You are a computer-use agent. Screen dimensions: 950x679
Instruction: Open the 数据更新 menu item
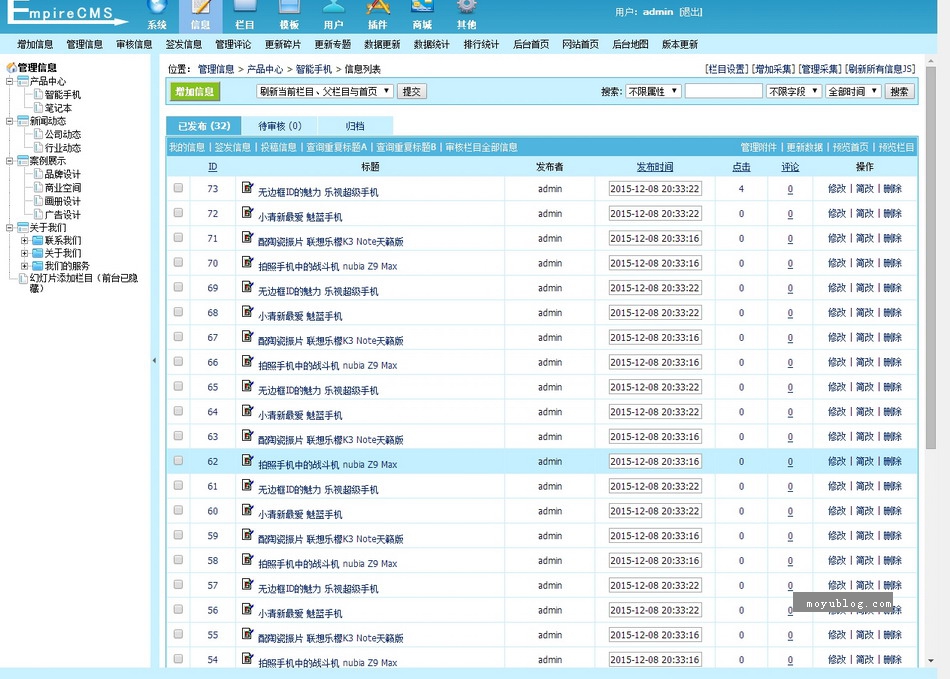[382, 44]
